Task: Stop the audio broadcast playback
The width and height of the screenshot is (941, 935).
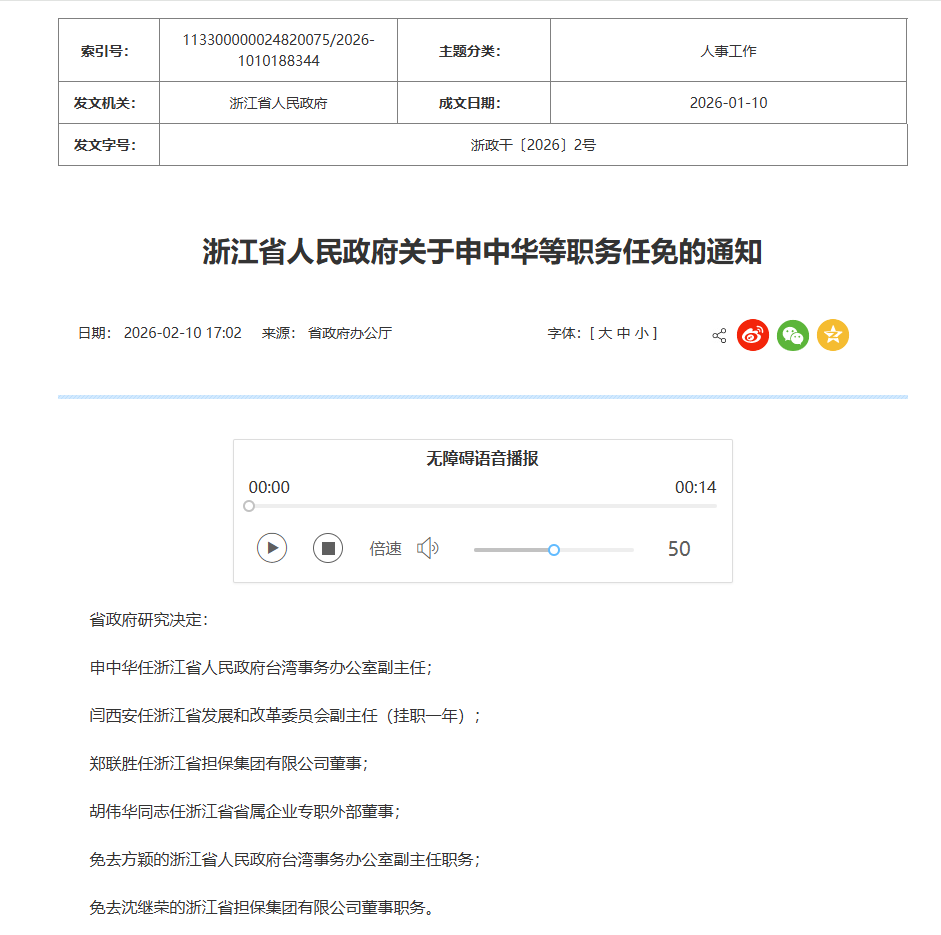Action: (328, 548)
